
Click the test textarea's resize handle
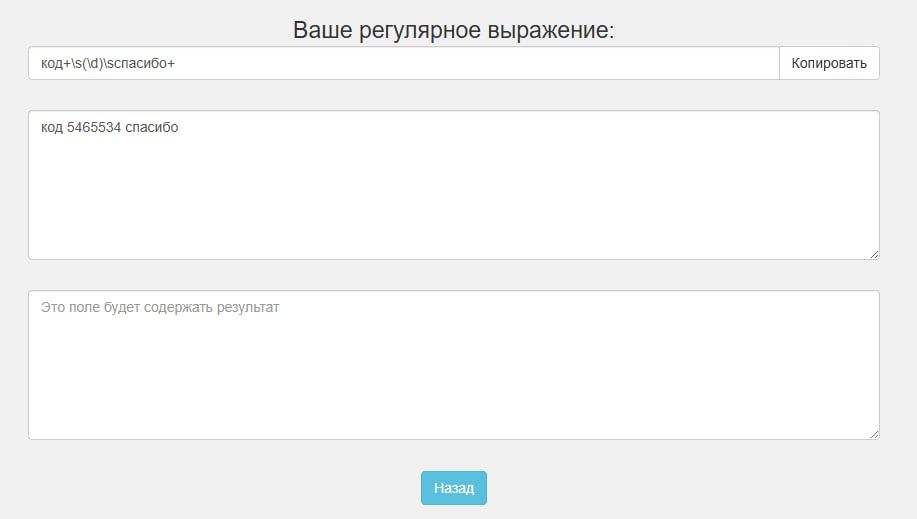pos(873,253)
